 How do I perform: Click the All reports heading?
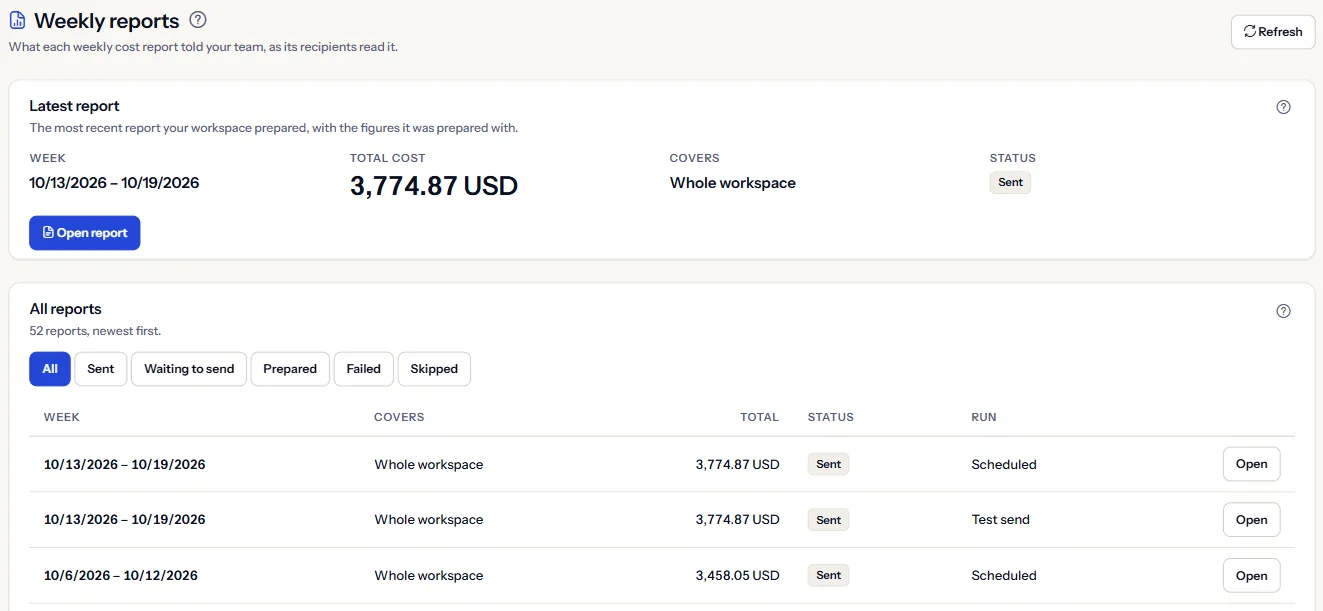pos(66,309)
